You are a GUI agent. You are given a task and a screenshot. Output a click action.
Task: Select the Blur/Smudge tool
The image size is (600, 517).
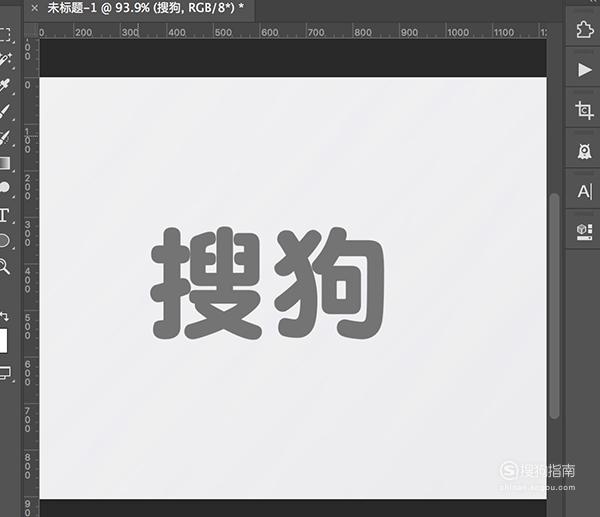coord(5,188)
